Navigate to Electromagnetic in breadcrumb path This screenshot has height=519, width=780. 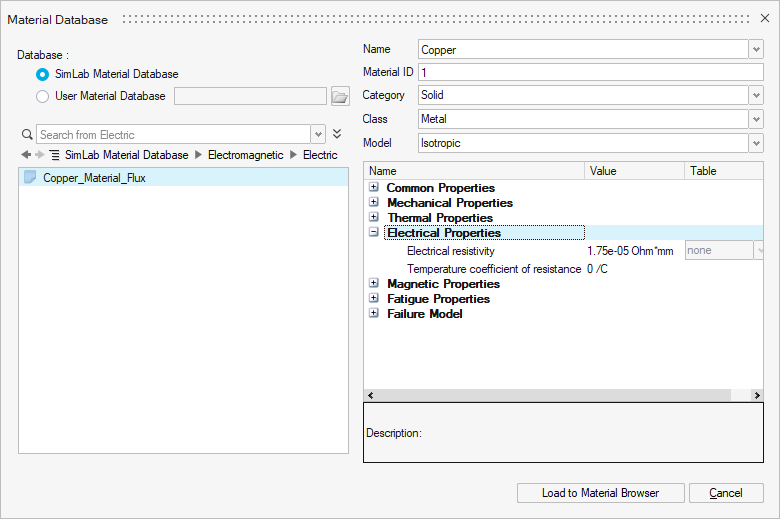click(x=246, y=155)
